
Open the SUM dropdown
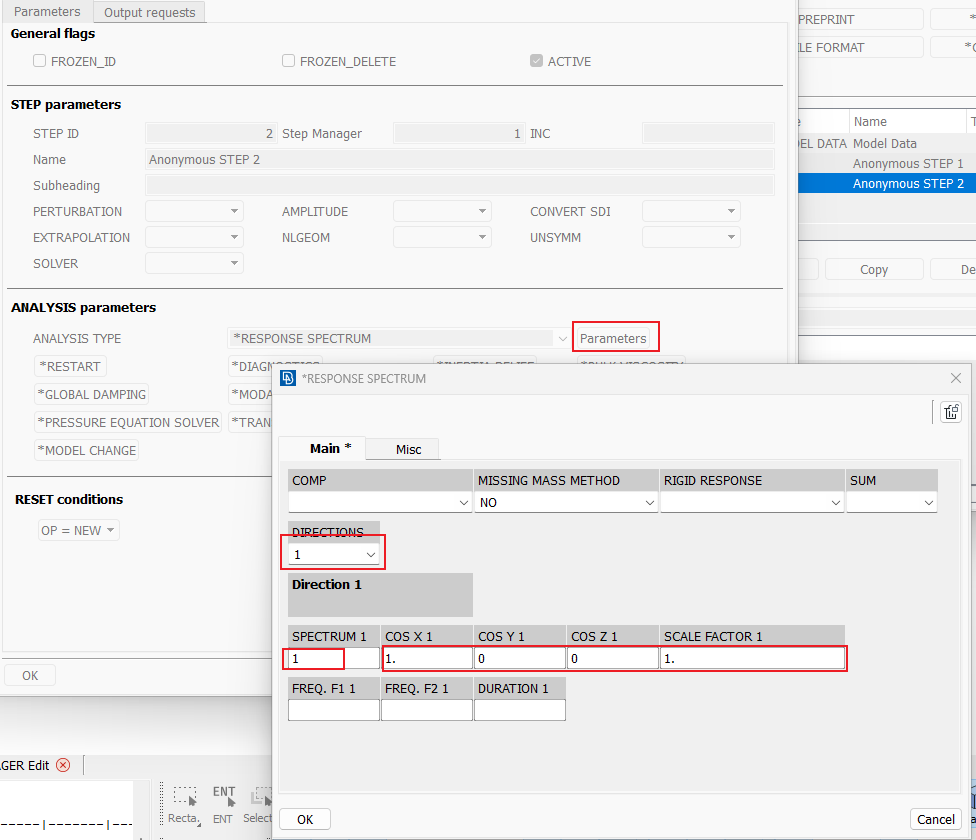click(891, 502)
